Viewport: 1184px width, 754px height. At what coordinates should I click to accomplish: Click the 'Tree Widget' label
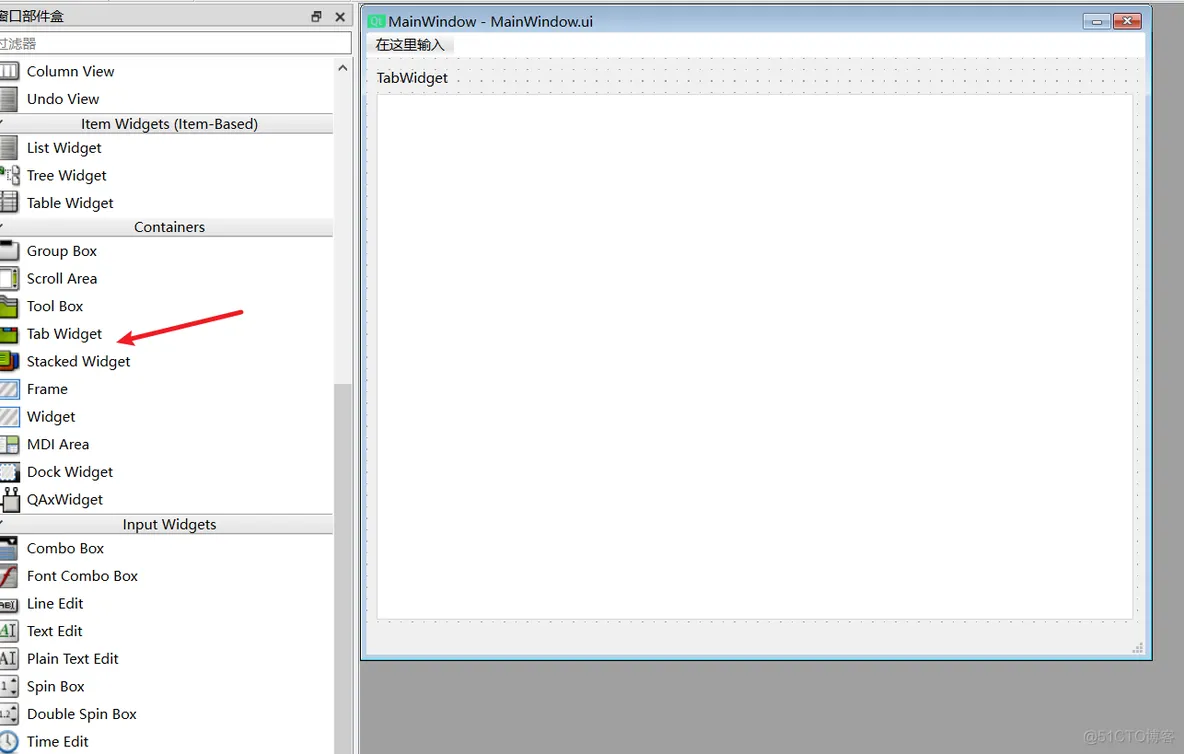(67, 175)
